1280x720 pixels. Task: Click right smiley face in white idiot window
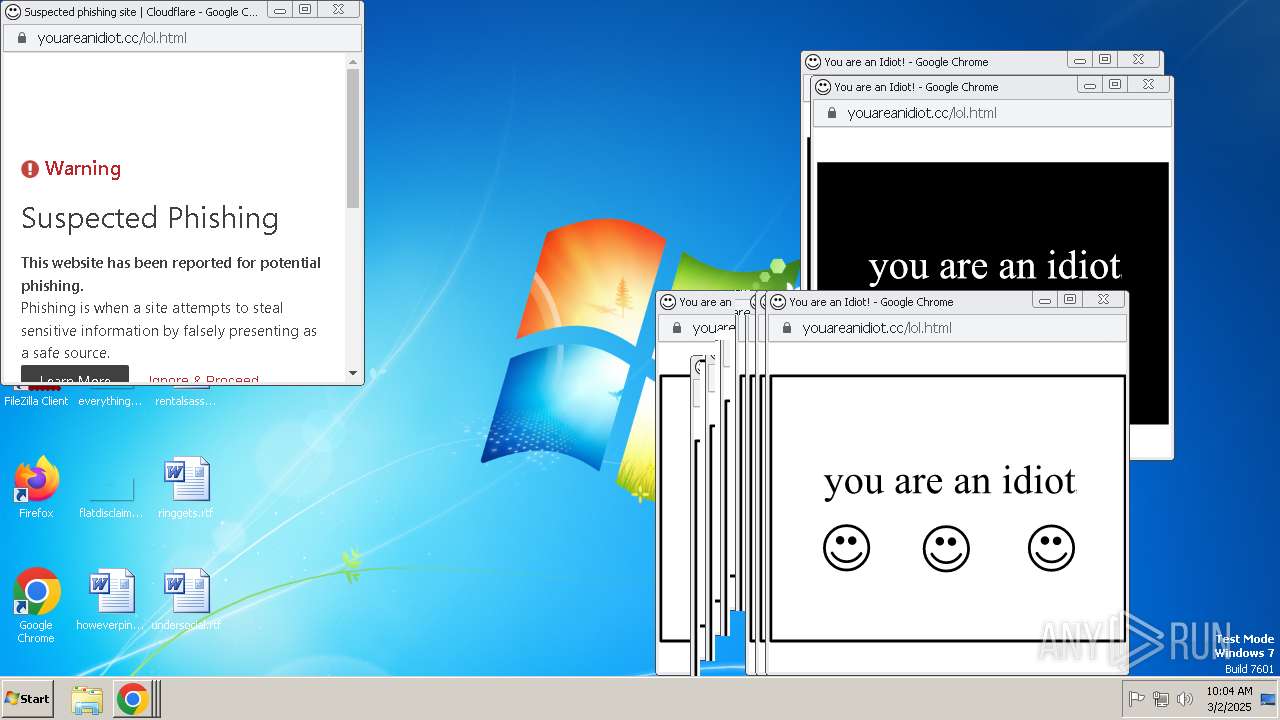tap(1051, 548)
